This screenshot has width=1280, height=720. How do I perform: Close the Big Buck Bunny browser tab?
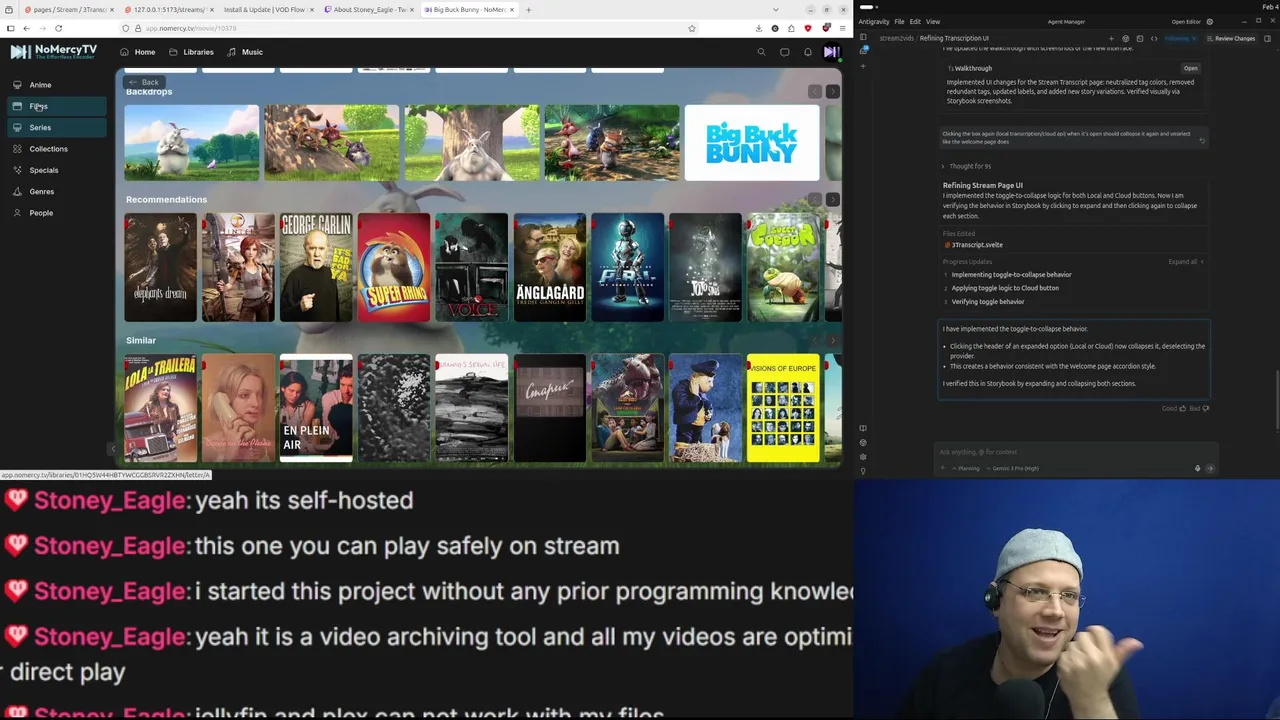coord(511,9)
